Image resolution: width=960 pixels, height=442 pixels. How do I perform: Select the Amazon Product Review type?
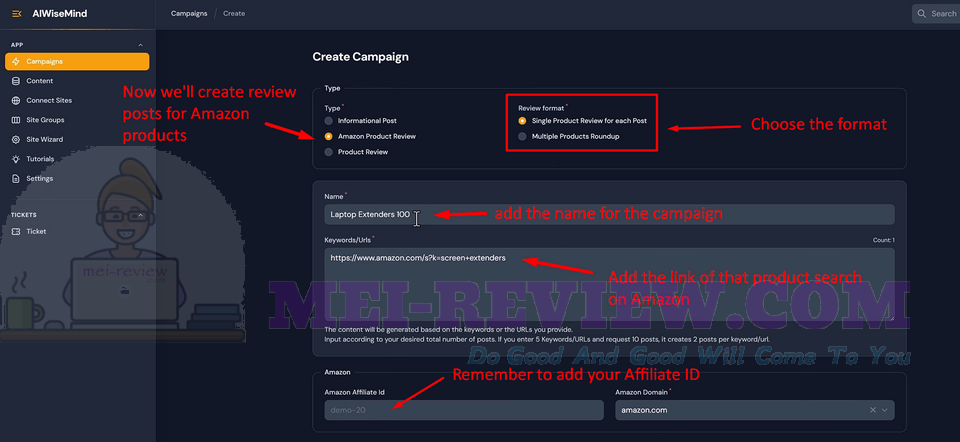(x=329, y=137)
